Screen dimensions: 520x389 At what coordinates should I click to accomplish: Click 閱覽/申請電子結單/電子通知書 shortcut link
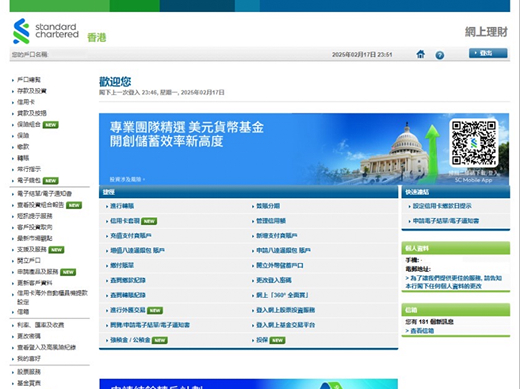150,325
